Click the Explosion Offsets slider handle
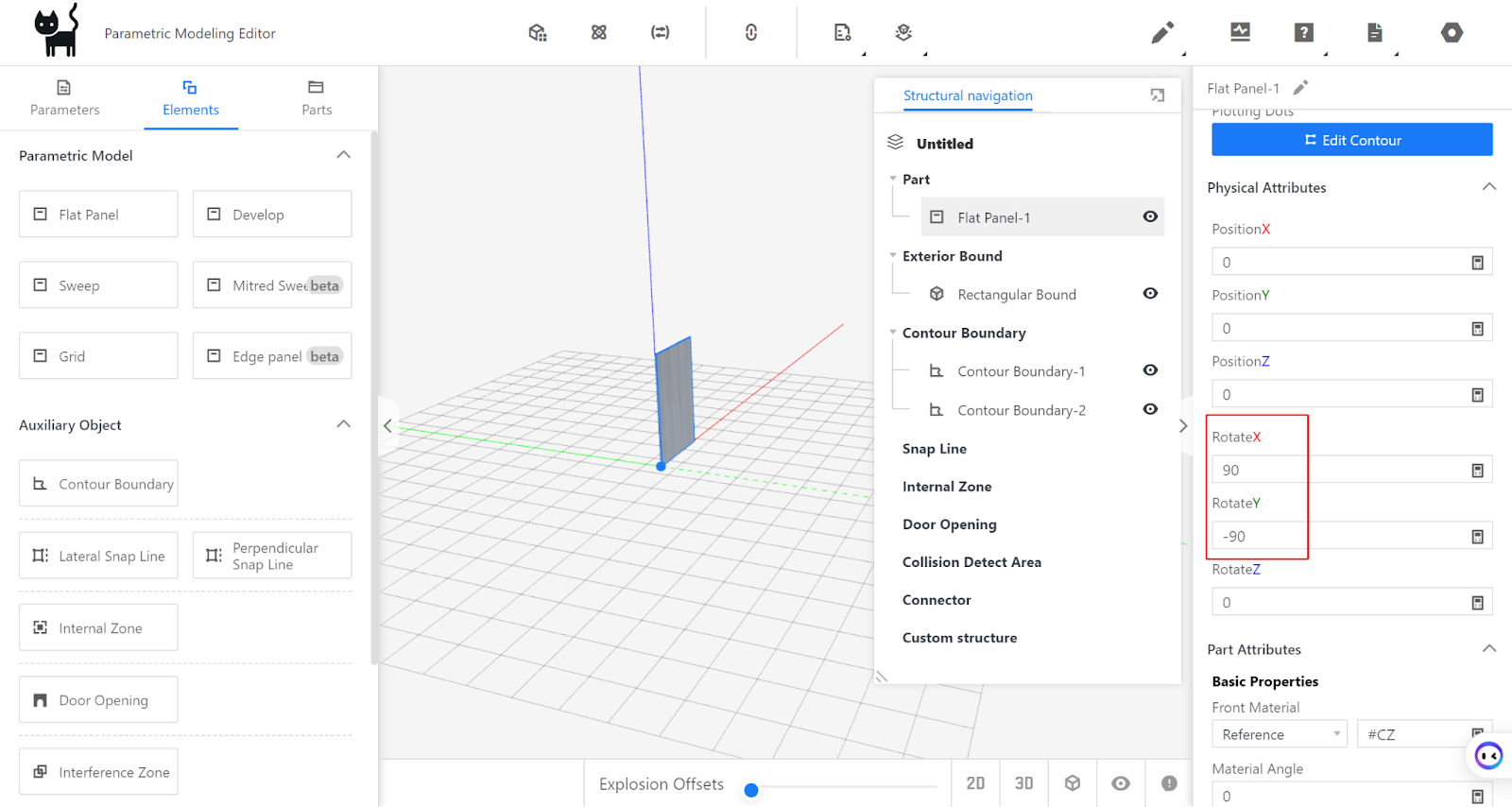Image resolution: width=1512 pixels, height=807 pixels. click(751, 790)
